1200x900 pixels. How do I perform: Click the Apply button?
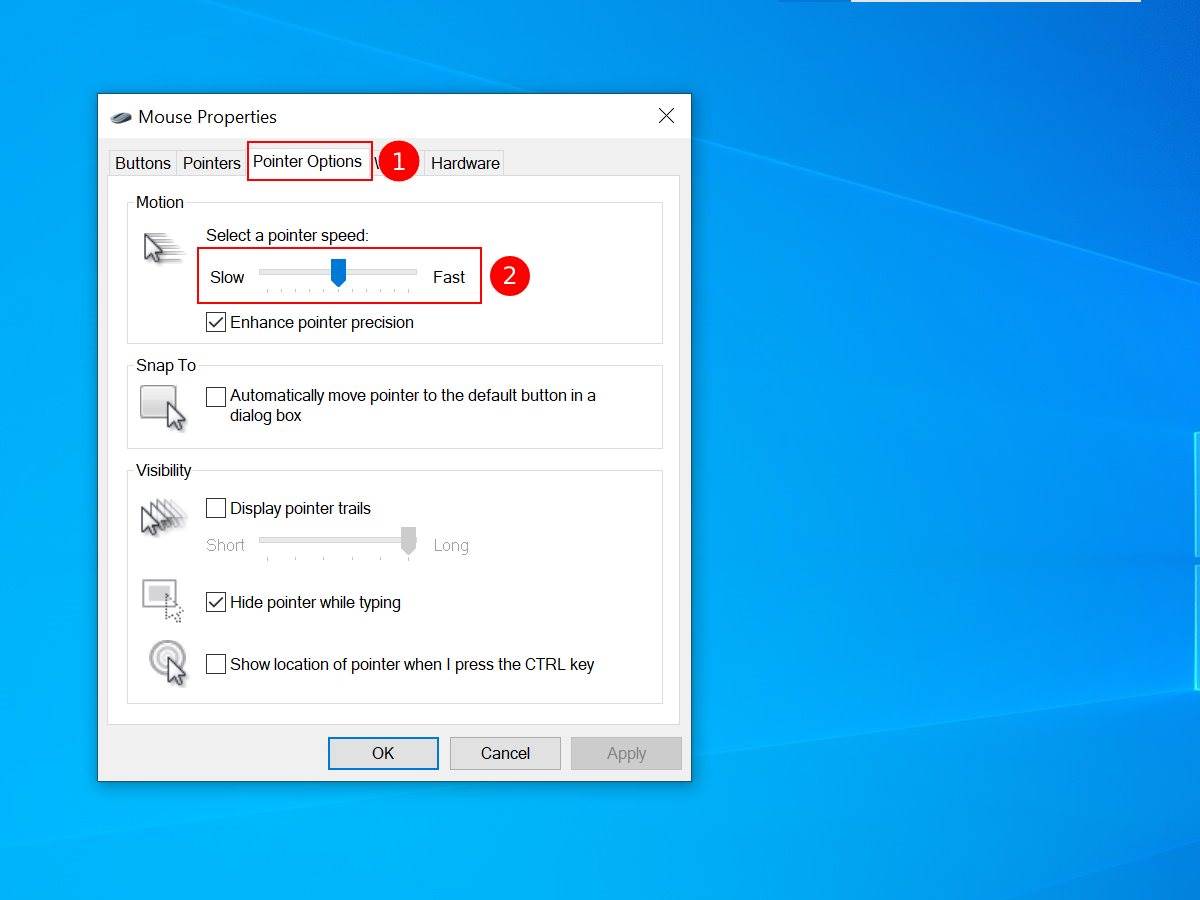tap(626, 753)
